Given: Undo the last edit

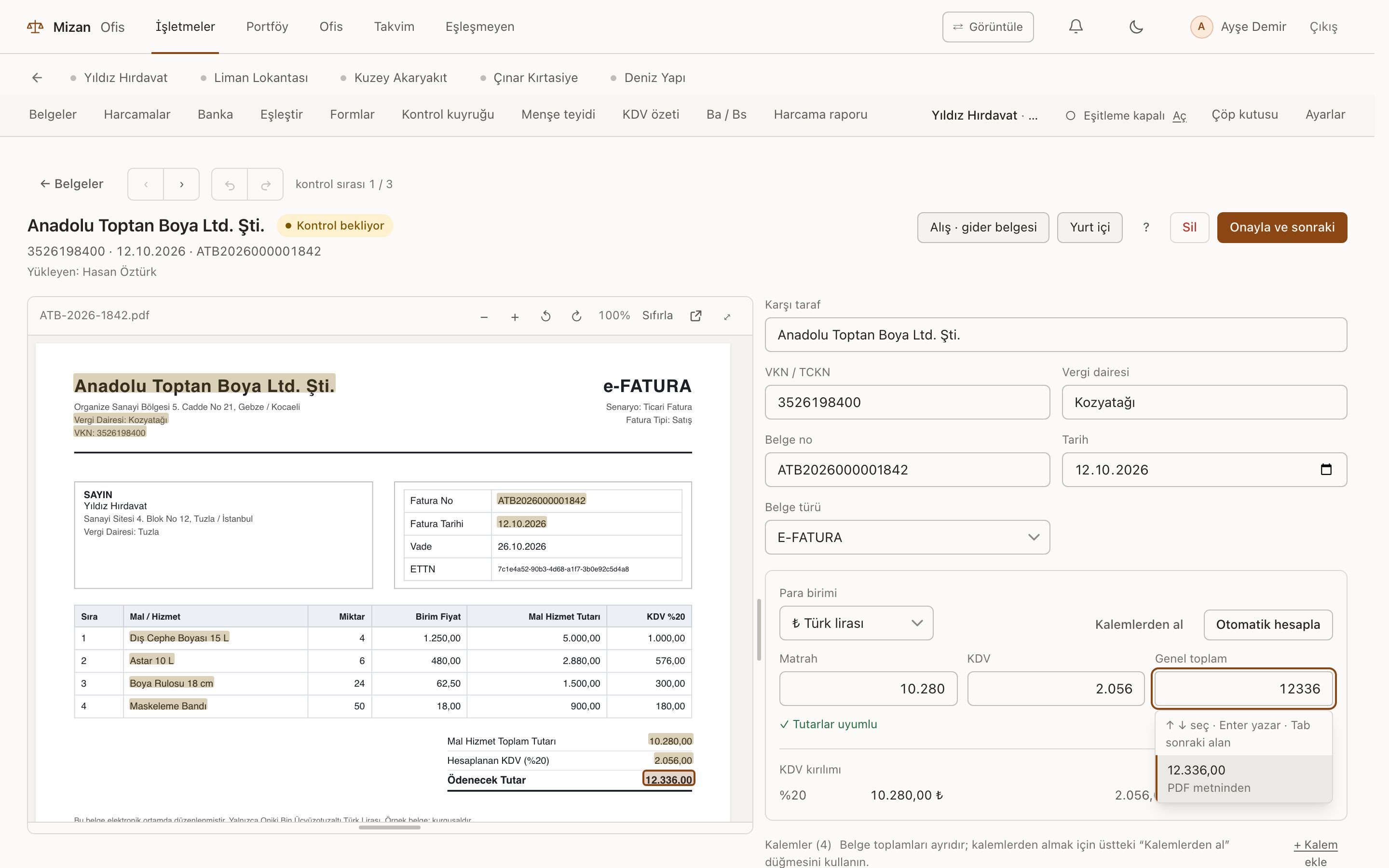Looking at the screenshot, I should [x=230, y=184].
